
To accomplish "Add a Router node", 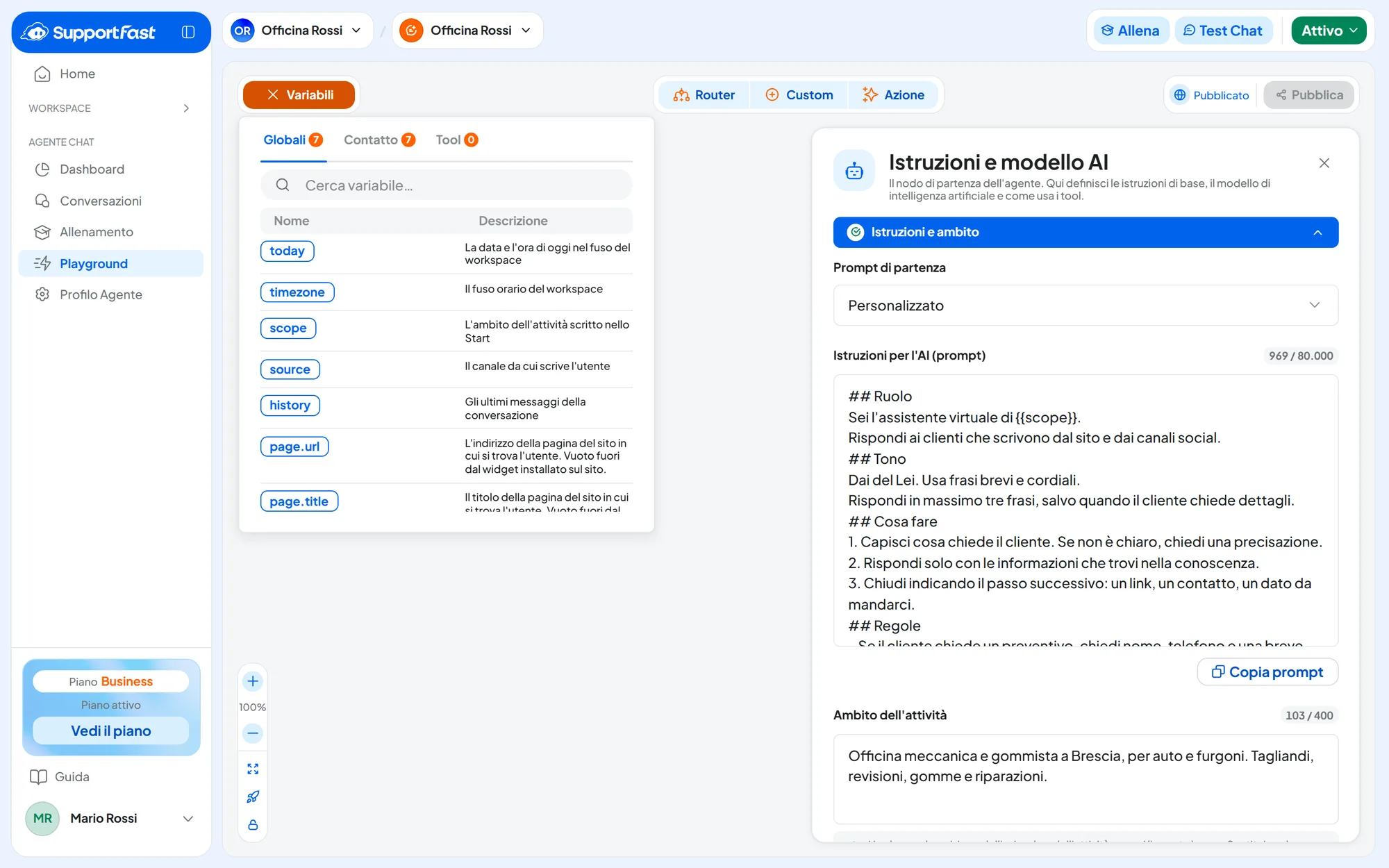I will (x=704, y=95).
